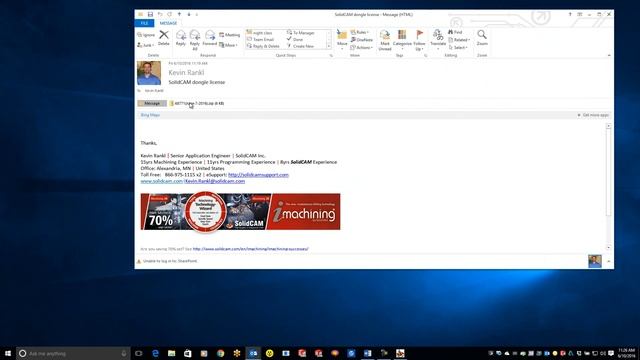
Task: Click Kevin Rankl's sender photo
Action: tap(149, 73)
